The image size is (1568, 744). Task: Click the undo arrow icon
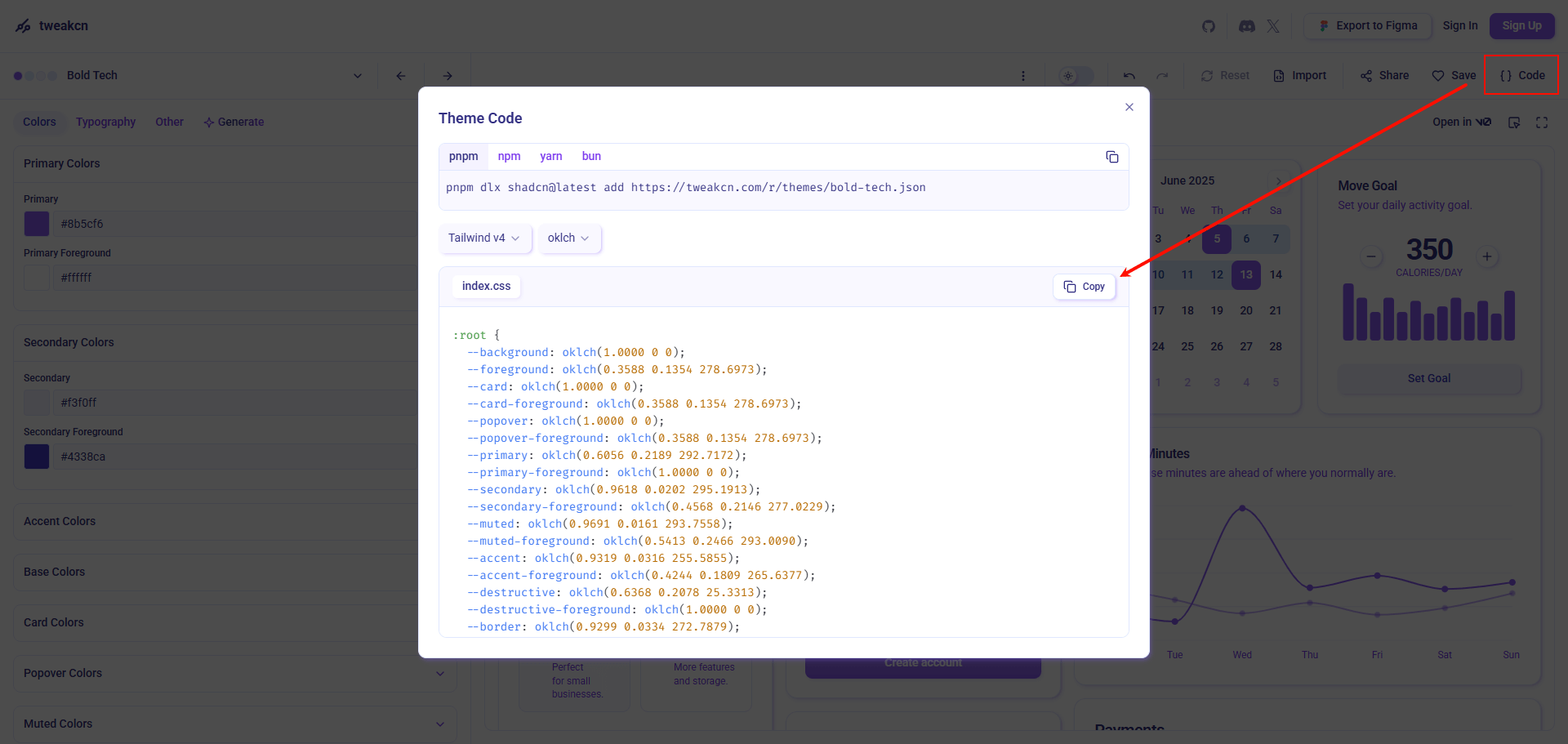[1129, 76]
